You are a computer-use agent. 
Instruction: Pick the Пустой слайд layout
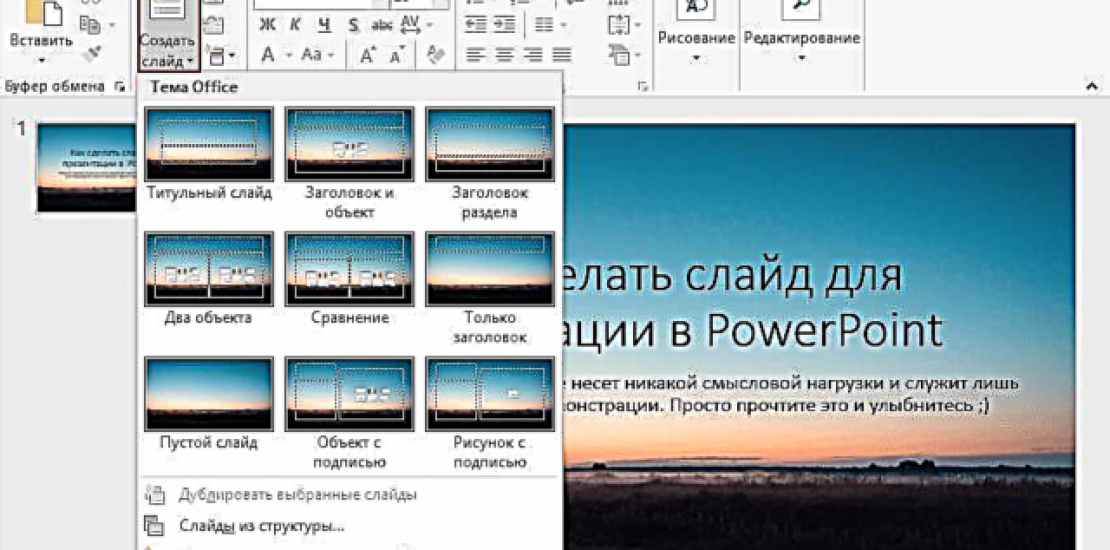coord(208,394)
